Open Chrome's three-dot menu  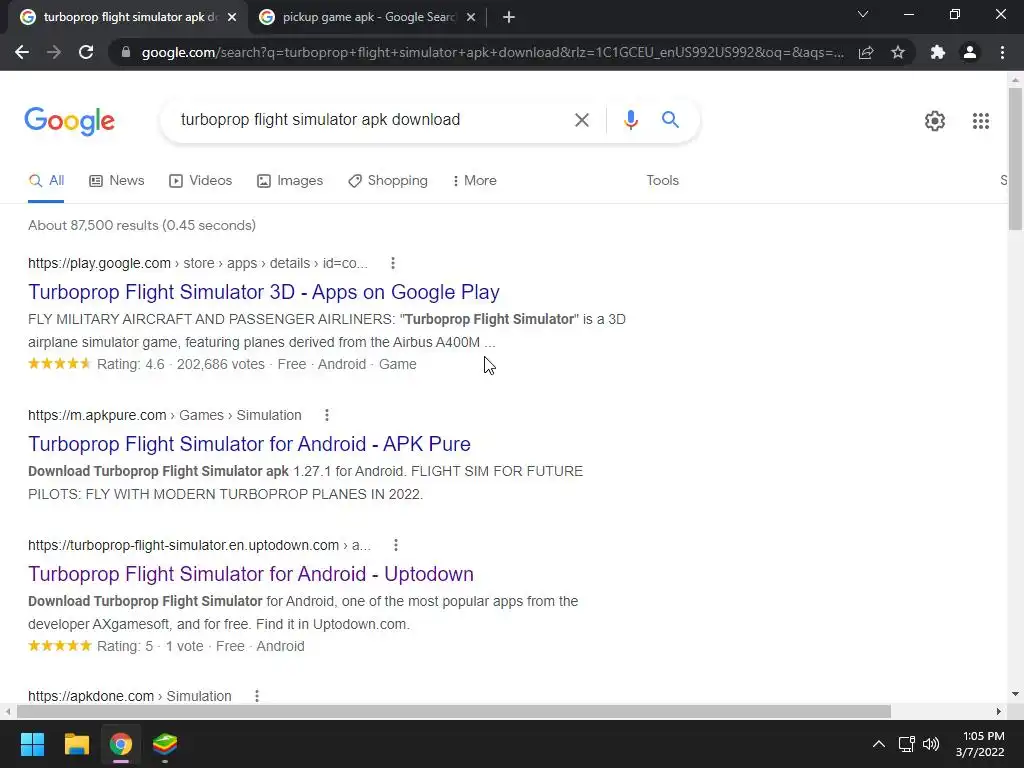coord(1002,52)
